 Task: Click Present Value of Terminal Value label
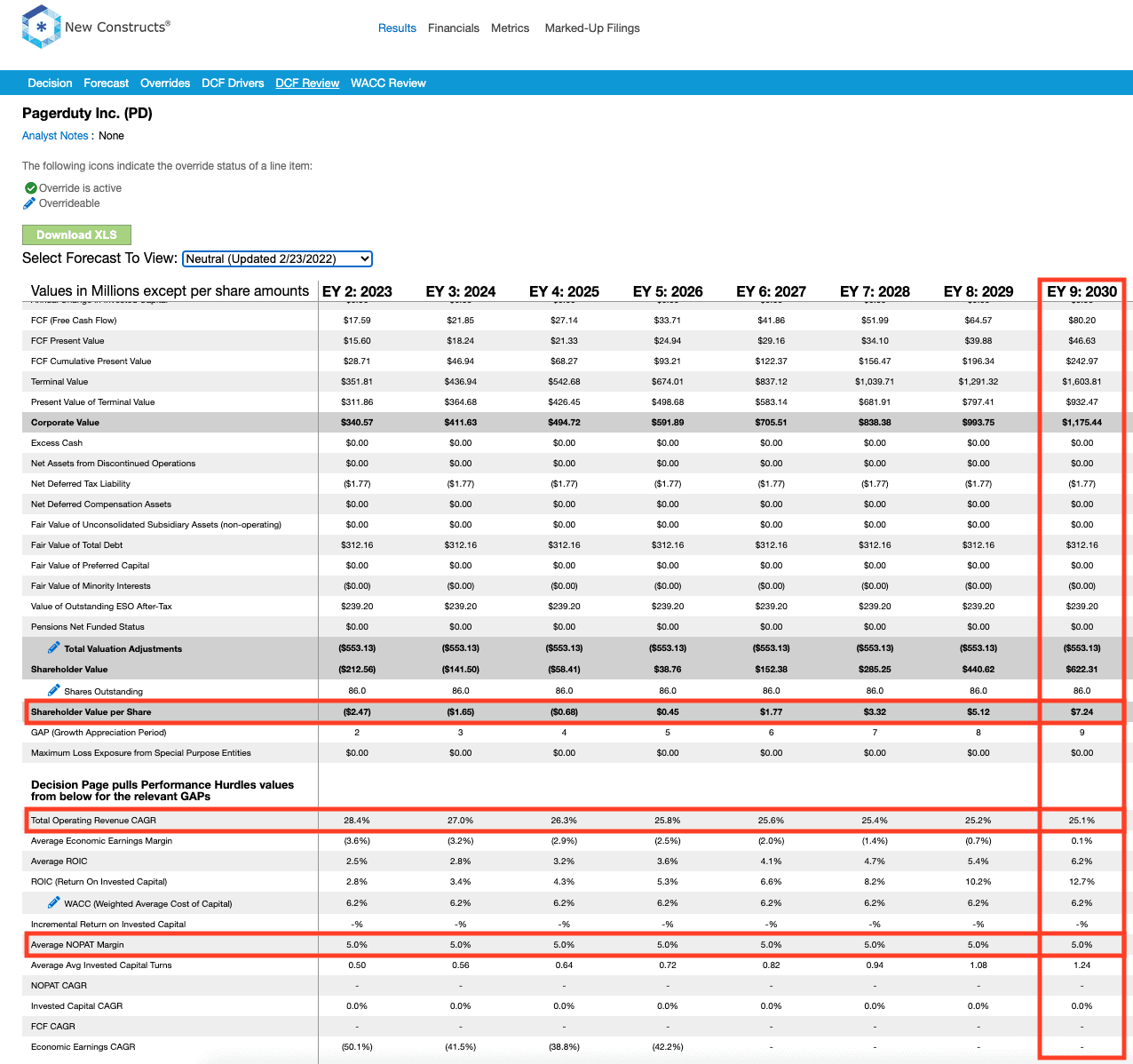click(x=93, y=402)
